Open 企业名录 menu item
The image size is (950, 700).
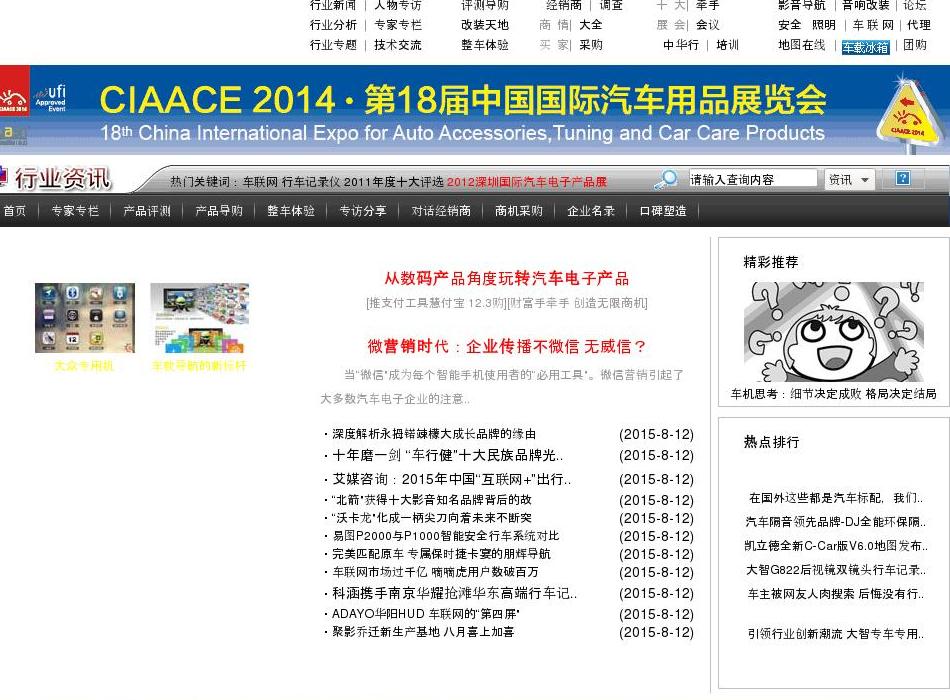coord(591,211)
